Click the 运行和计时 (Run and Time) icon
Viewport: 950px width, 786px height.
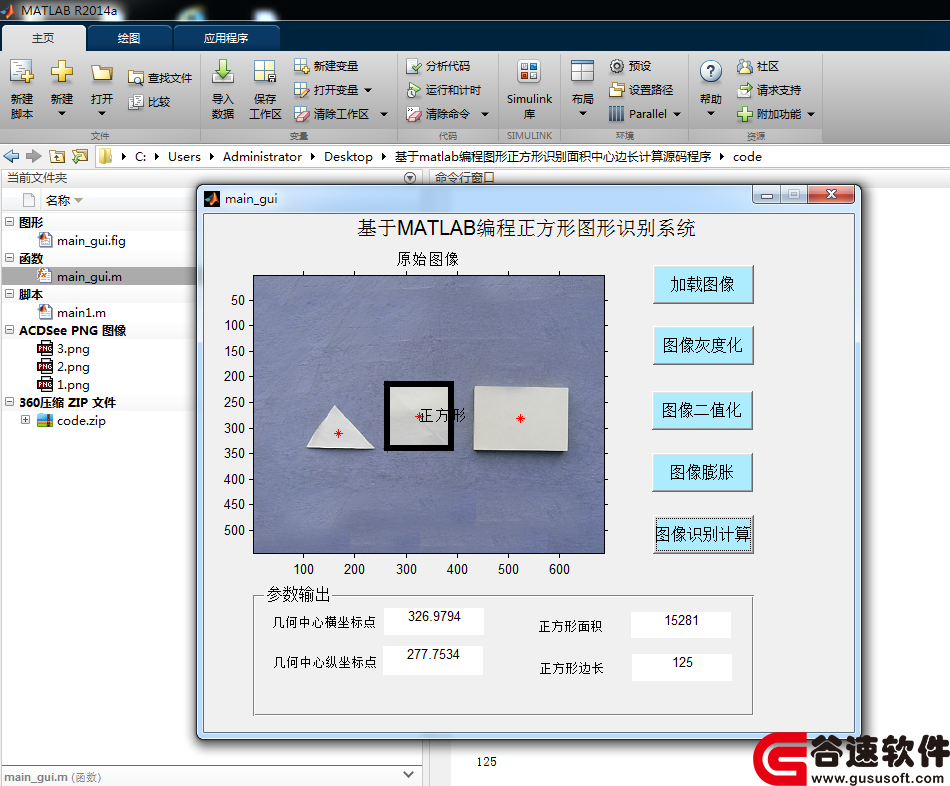click(413, 90)
